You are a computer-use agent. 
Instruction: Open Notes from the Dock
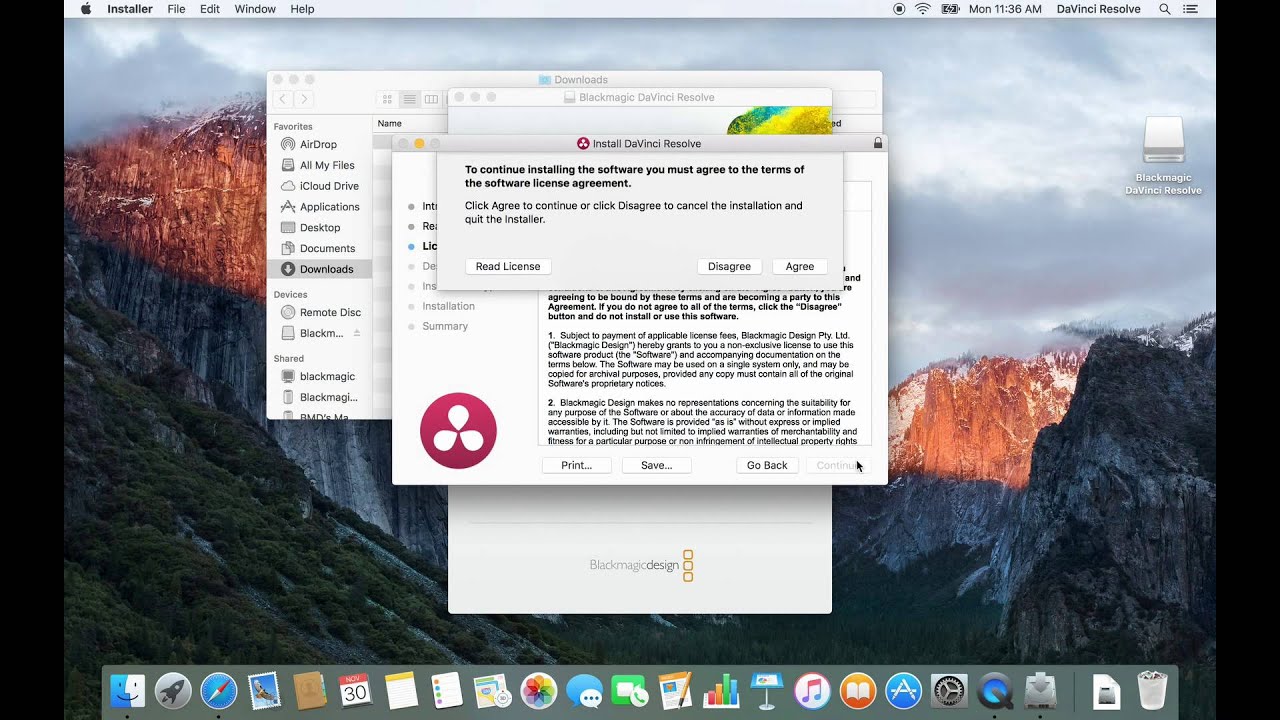point(401,691)
